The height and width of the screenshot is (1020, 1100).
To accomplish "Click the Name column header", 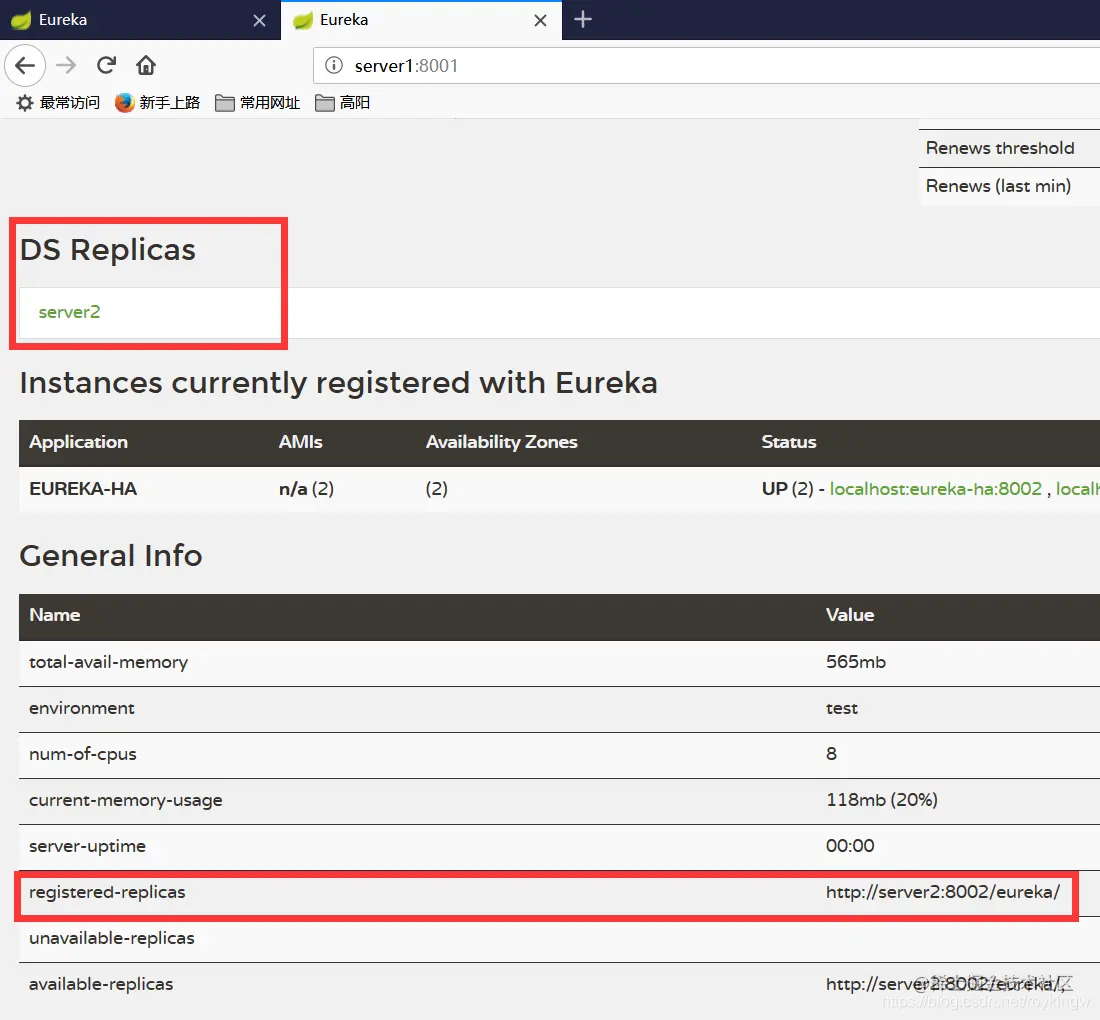I will pos(55,615).
